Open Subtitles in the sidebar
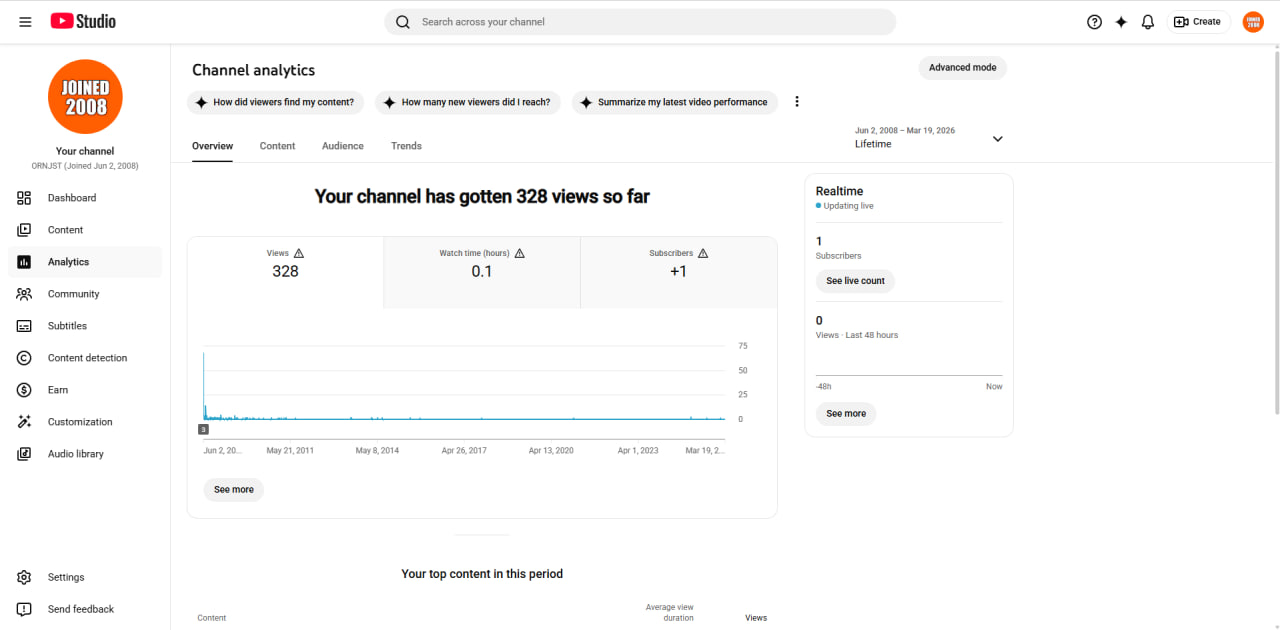Screen dimensions: 1280x630 pos(85,326)
